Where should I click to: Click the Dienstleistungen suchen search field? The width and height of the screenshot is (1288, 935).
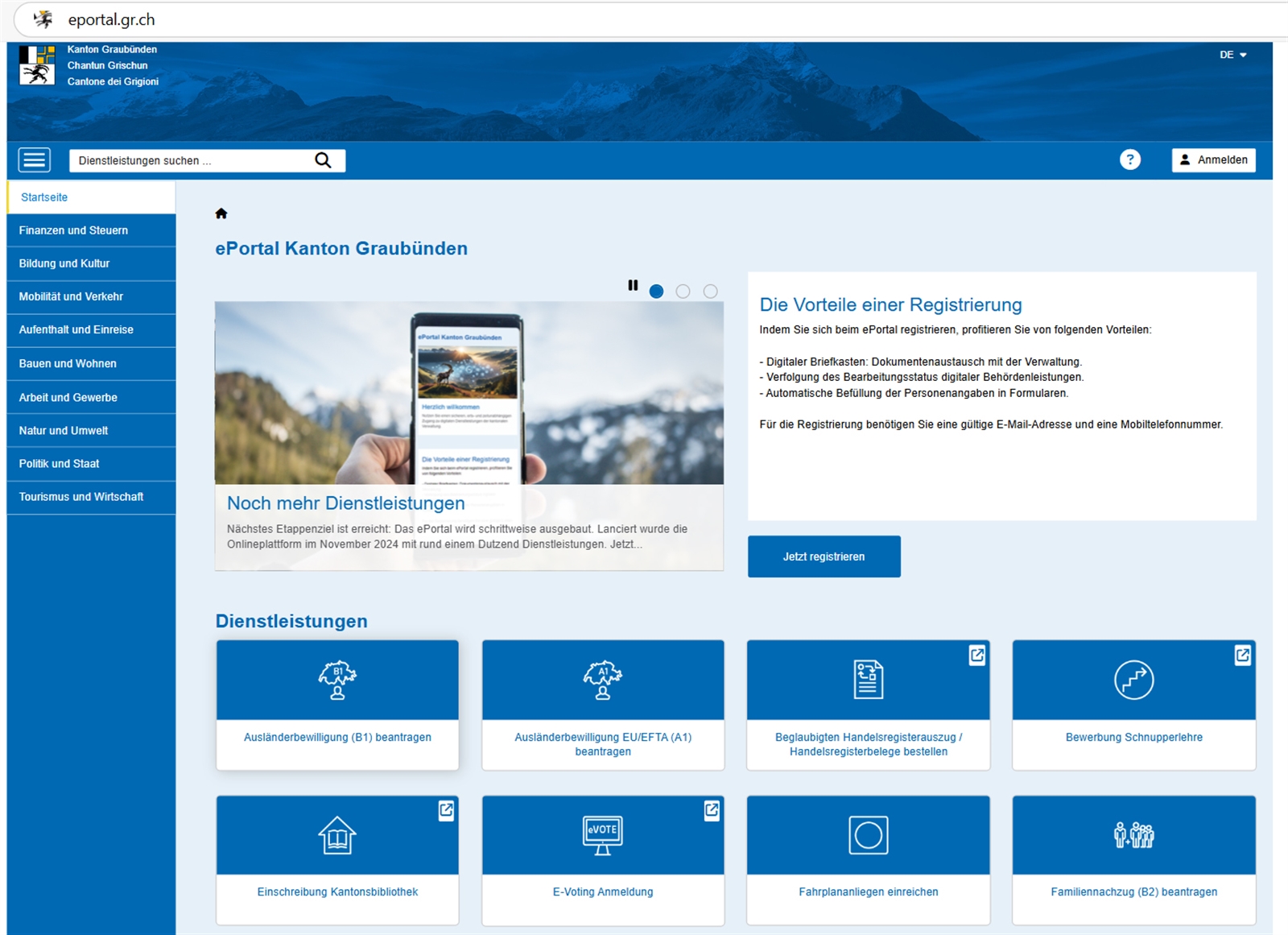click(192, 160)
